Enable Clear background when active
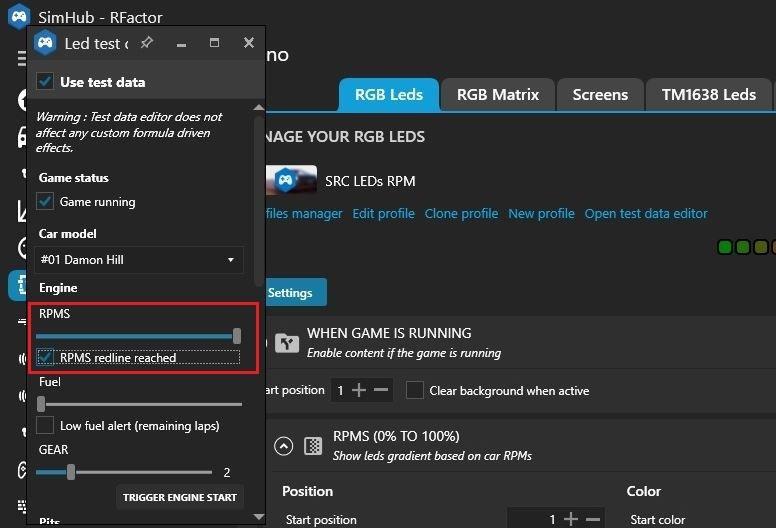 415,390
